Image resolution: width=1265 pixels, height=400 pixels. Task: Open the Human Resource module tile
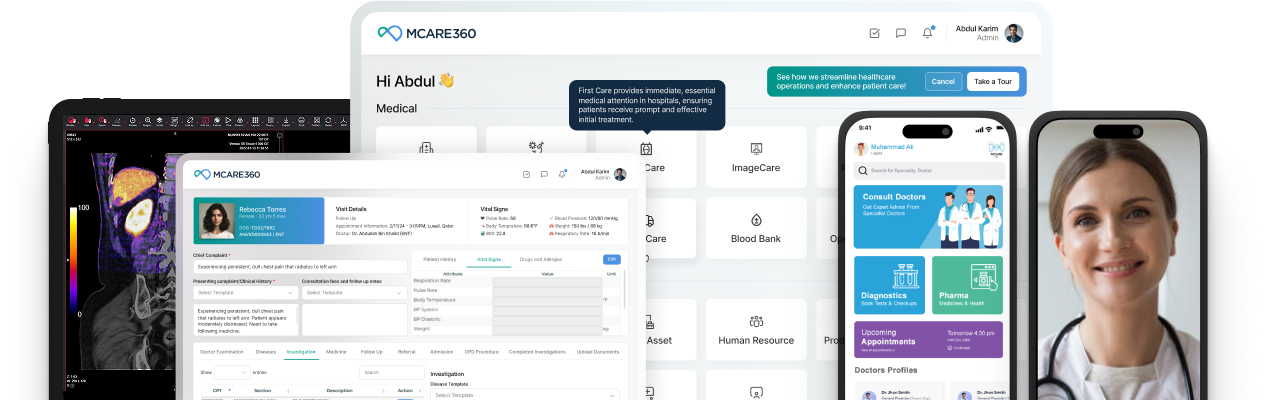tap(755, 329)
